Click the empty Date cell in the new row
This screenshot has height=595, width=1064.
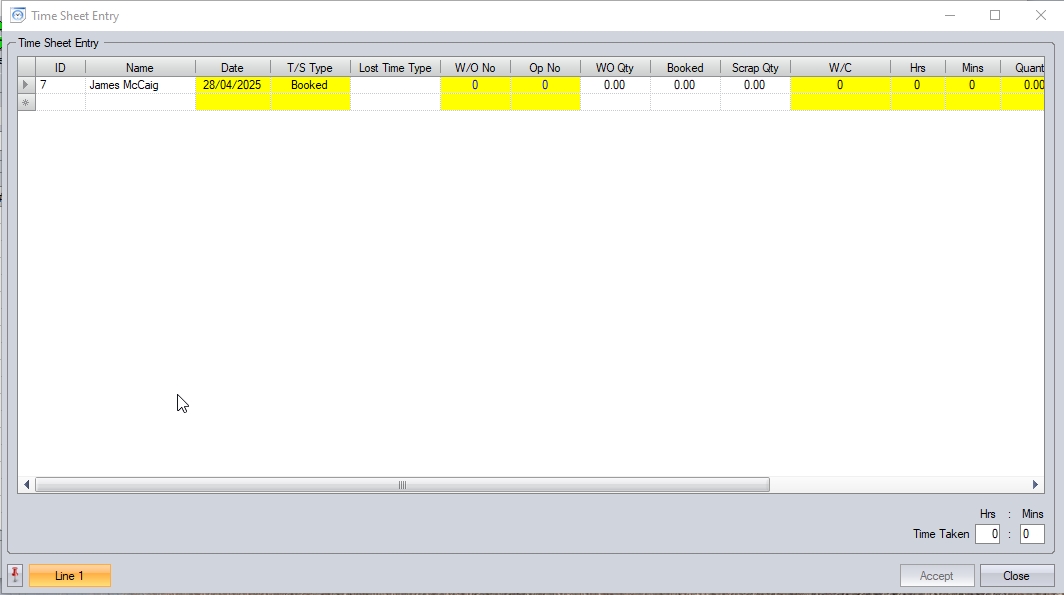click(232, 102)
